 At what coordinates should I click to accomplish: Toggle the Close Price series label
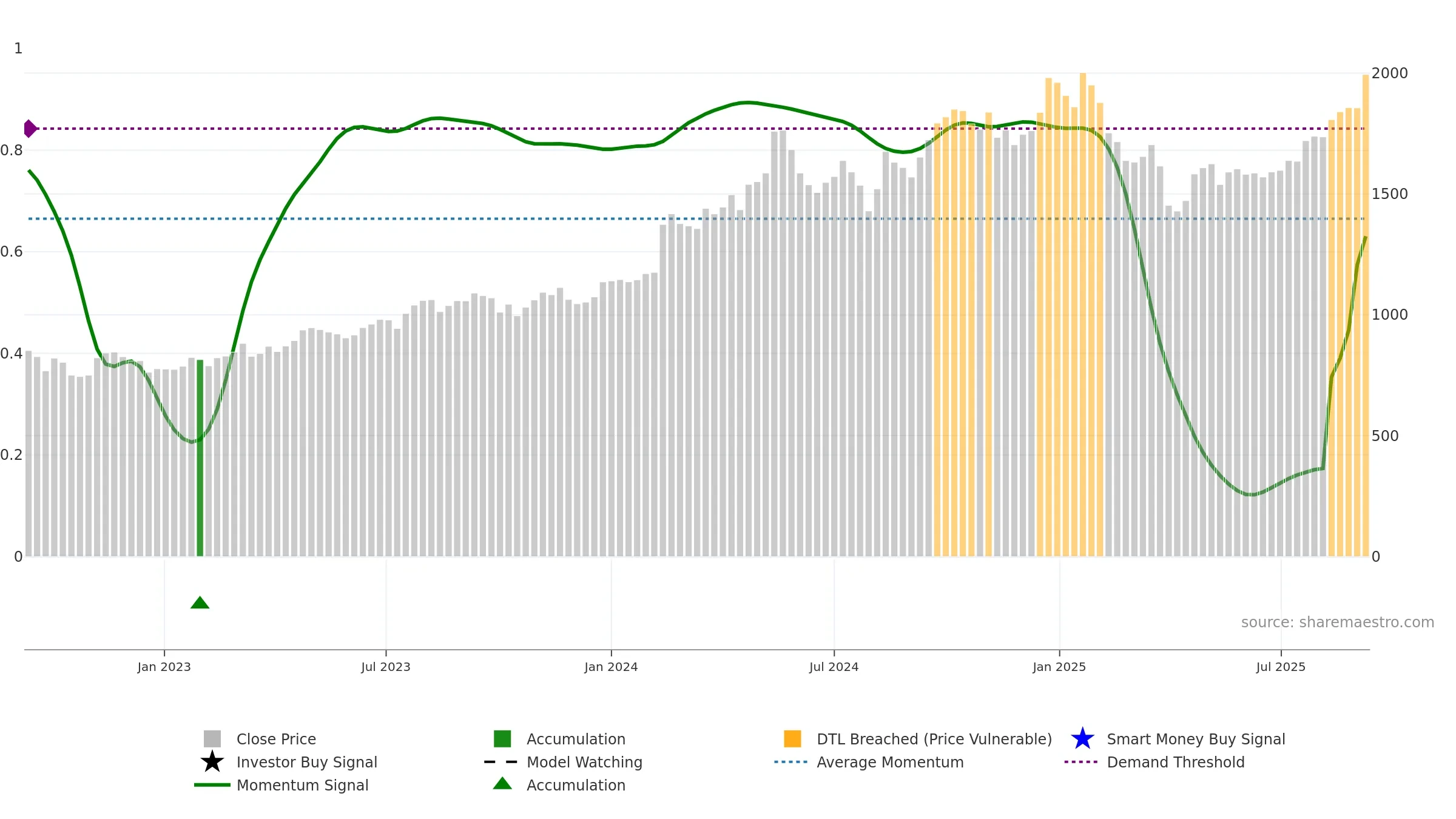pyautogui.click(x=276, y=739)
